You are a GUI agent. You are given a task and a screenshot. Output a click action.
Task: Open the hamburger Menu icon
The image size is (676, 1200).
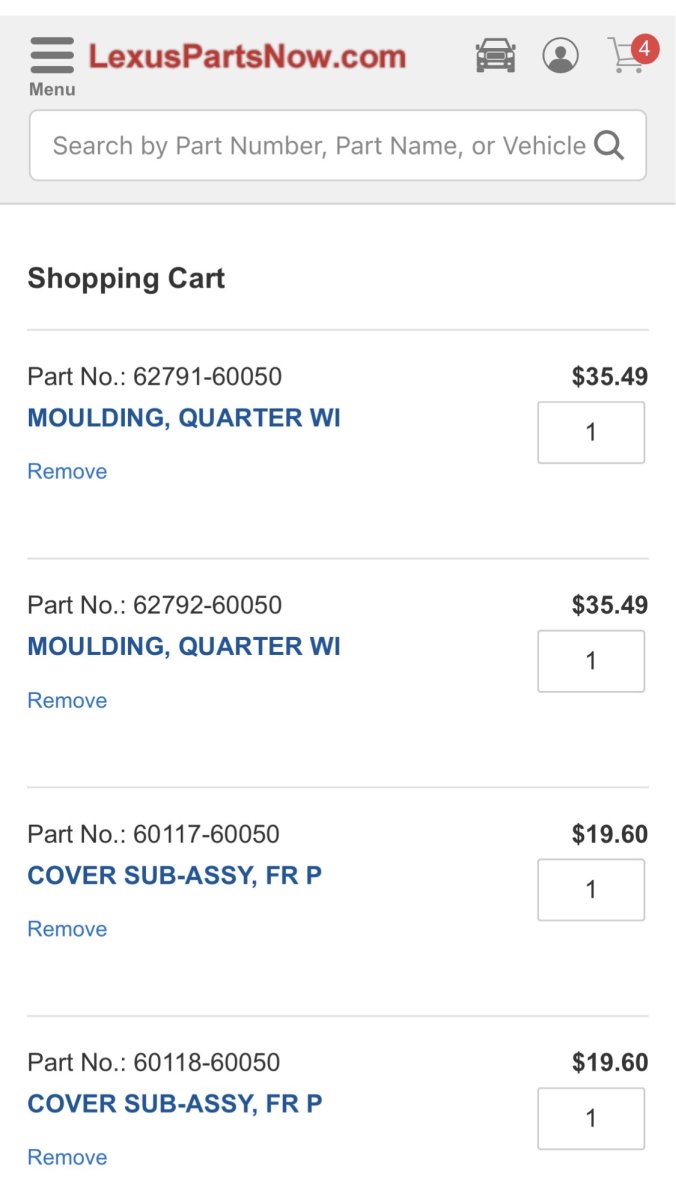[x=52, y=56]
